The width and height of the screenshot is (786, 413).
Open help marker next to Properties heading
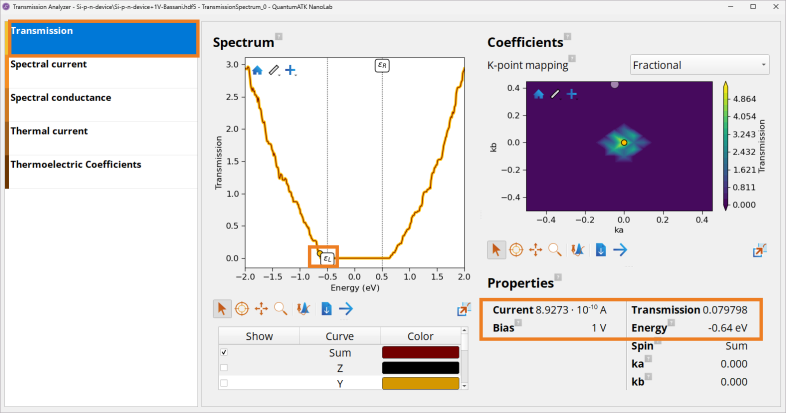point(558,277)
